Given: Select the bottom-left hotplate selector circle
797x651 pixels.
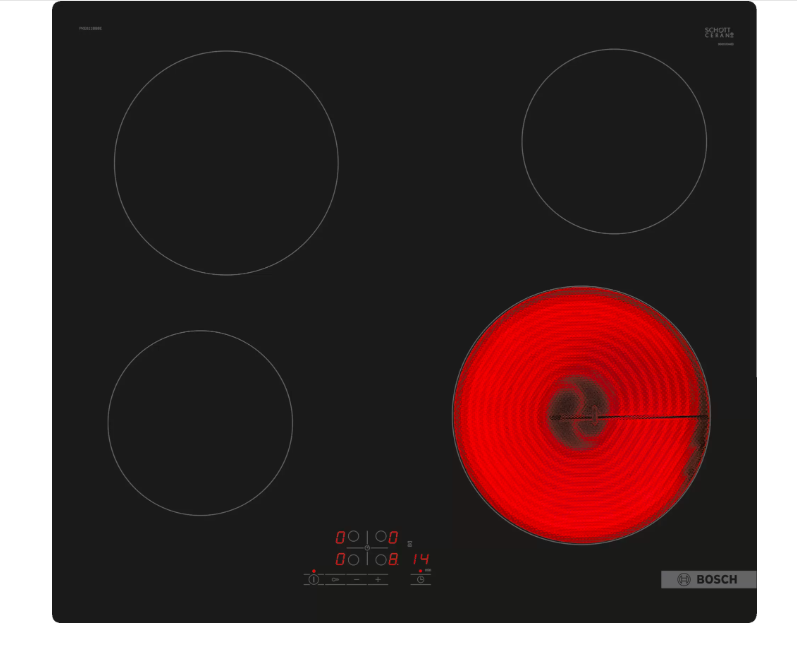Looking at the screenshot, I should point(353,560).
